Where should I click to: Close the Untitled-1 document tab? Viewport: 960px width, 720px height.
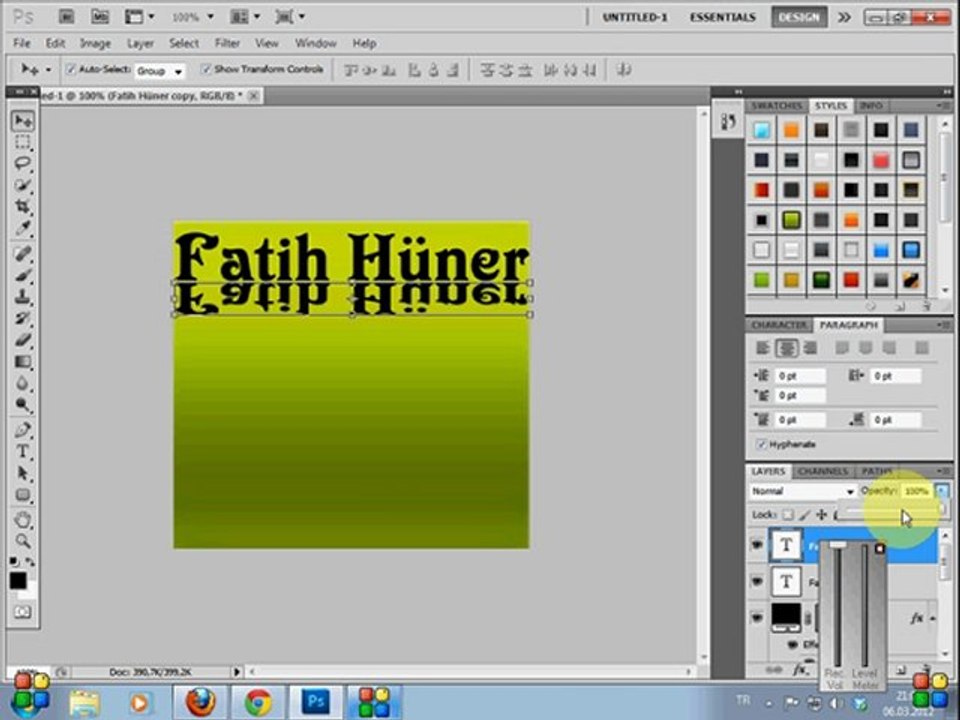click(x=254, y=96)
